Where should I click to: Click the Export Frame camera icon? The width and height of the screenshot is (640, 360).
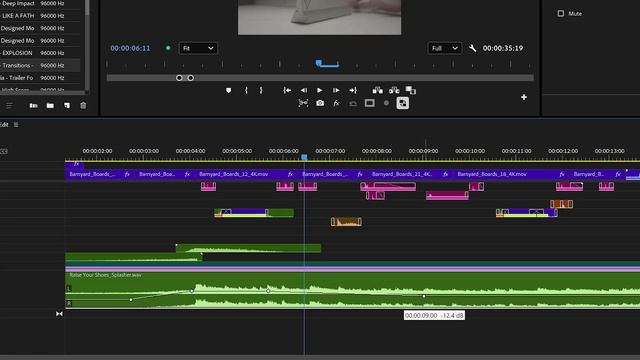(x=320, y=103)
